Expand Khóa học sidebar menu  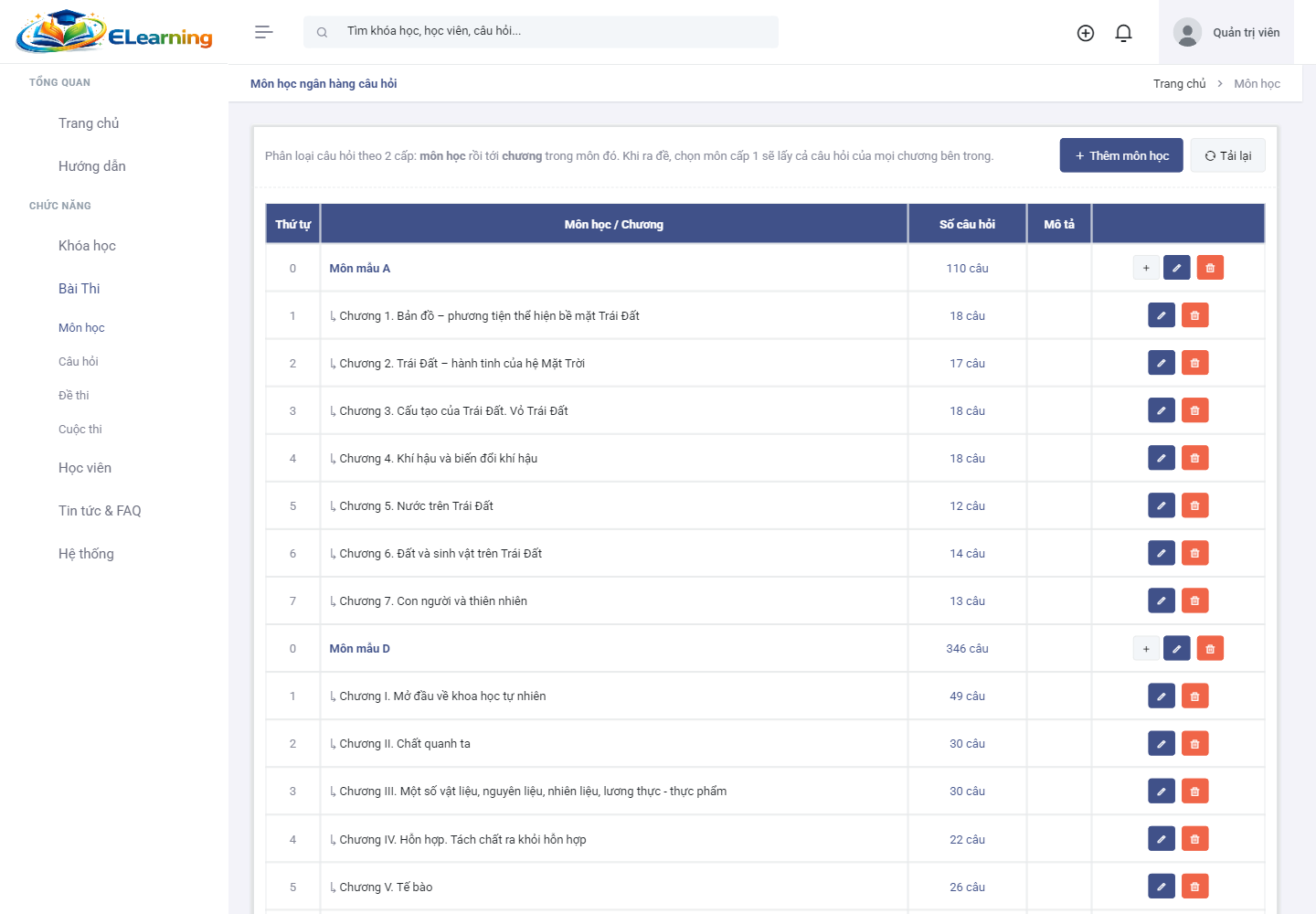[87, 246]
